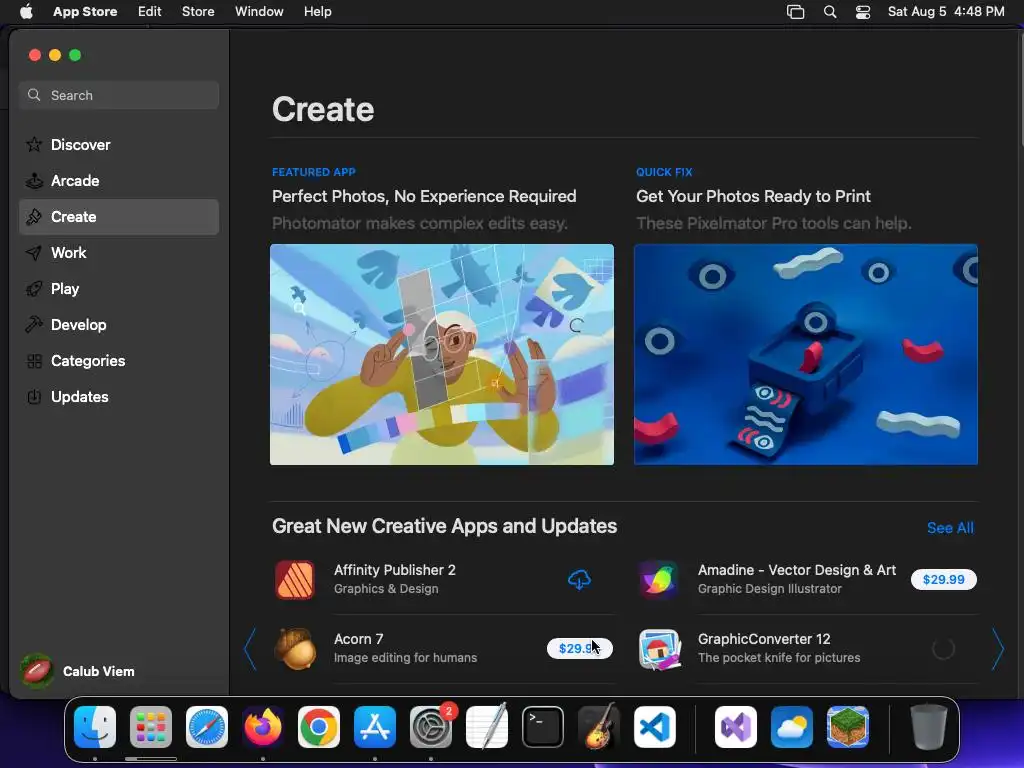Open Calub Viem account profile
This screenshot has width=1024, height=768.
pos(78,671)
